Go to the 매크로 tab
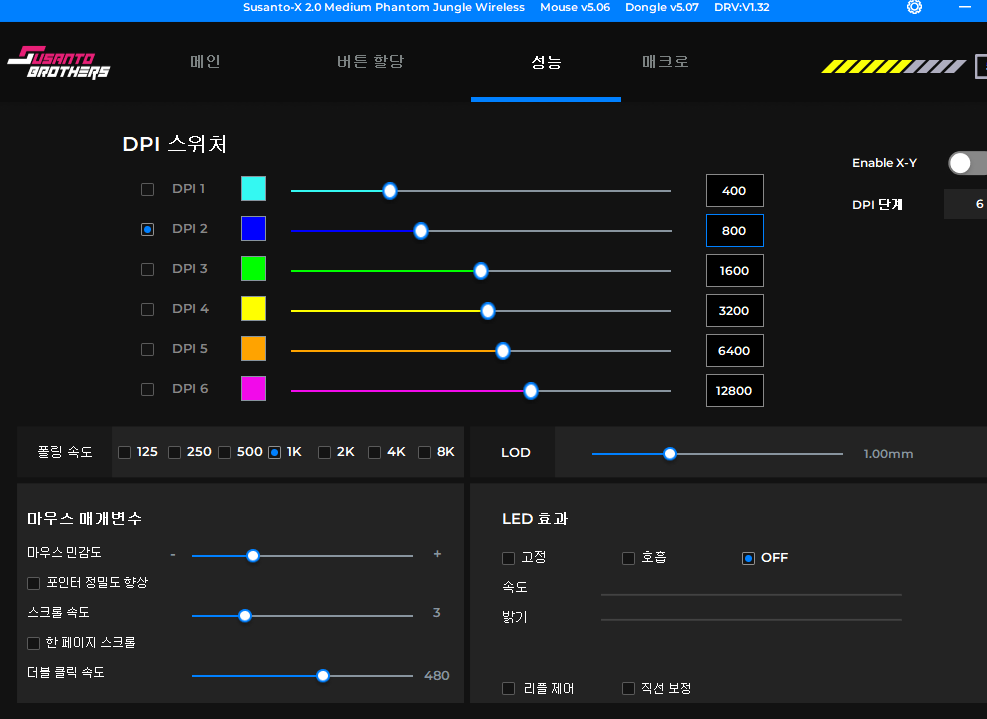This screenshot has height=719, width=987. click(665, 62)
